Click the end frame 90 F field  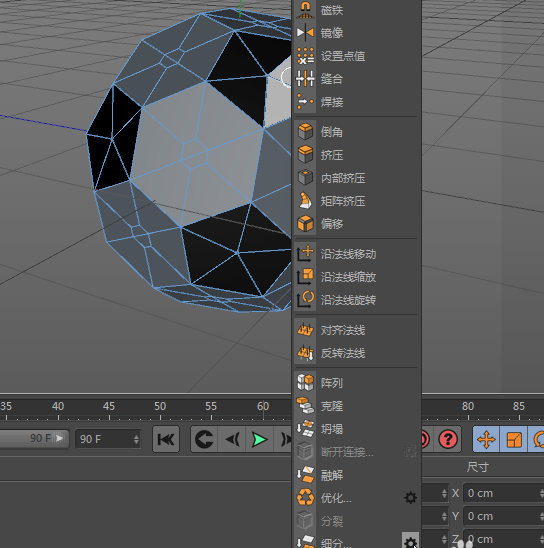coord(108,439)
